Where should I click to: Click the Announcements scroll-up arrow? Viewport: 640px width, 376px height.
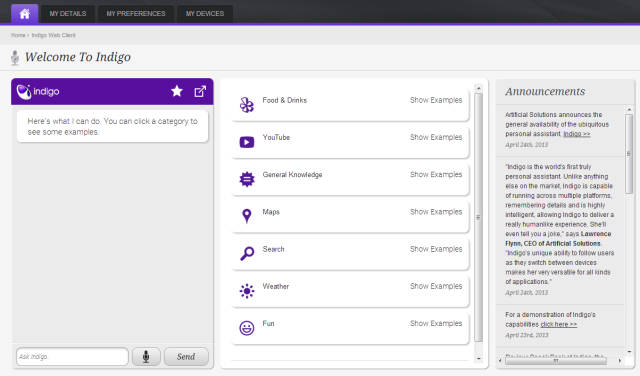pos(629,109)
